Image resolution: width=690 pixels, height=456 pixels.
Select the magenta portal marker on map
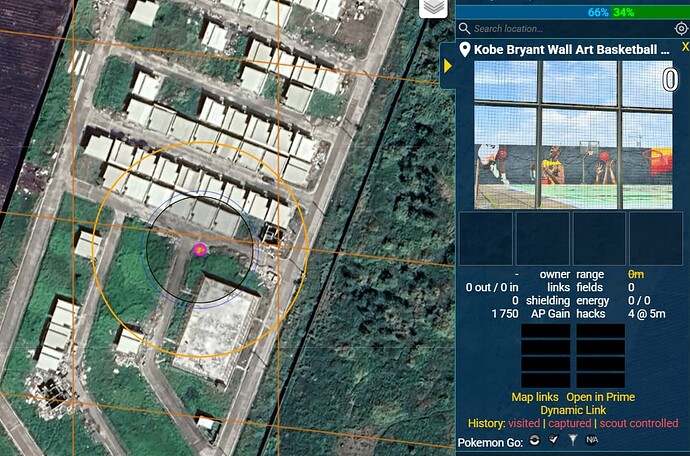click(x=200, y=250)
